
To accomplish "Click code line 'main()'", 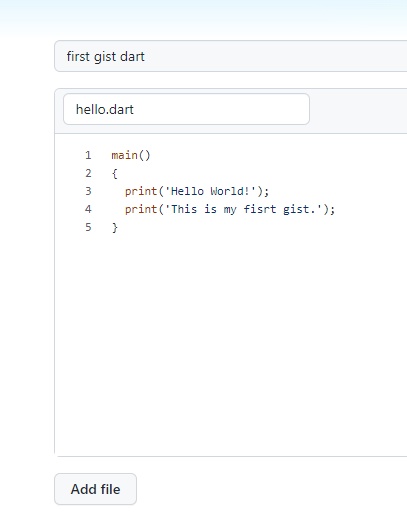I will pyautogui.click(x=131, y=155).
